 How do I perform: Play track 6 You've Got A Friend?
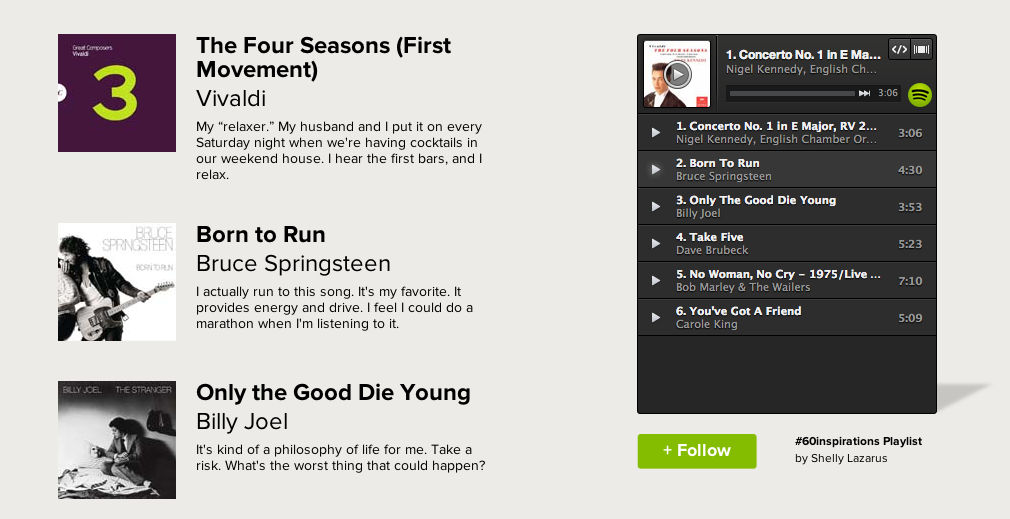coord(656,318)
